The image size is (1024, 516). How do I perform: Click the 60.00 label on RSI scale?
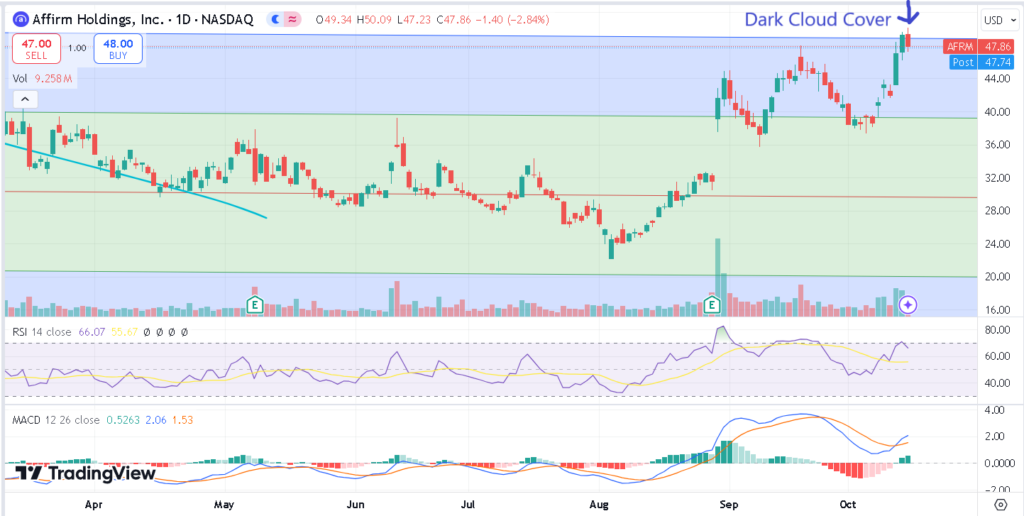coord(997,357)
